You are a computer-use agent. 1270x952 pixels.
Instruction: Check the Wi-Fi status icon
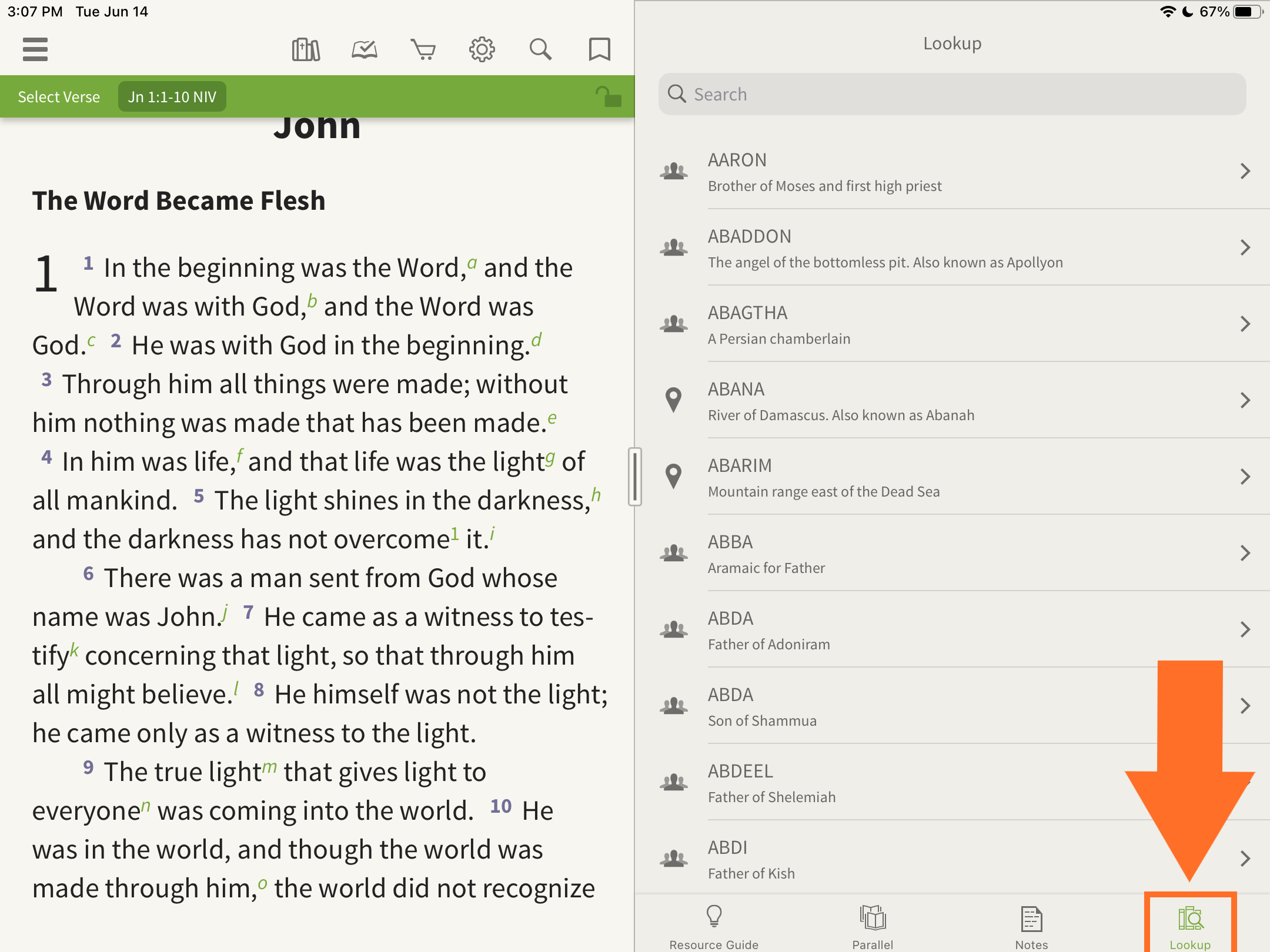(x=1168, y=12)
